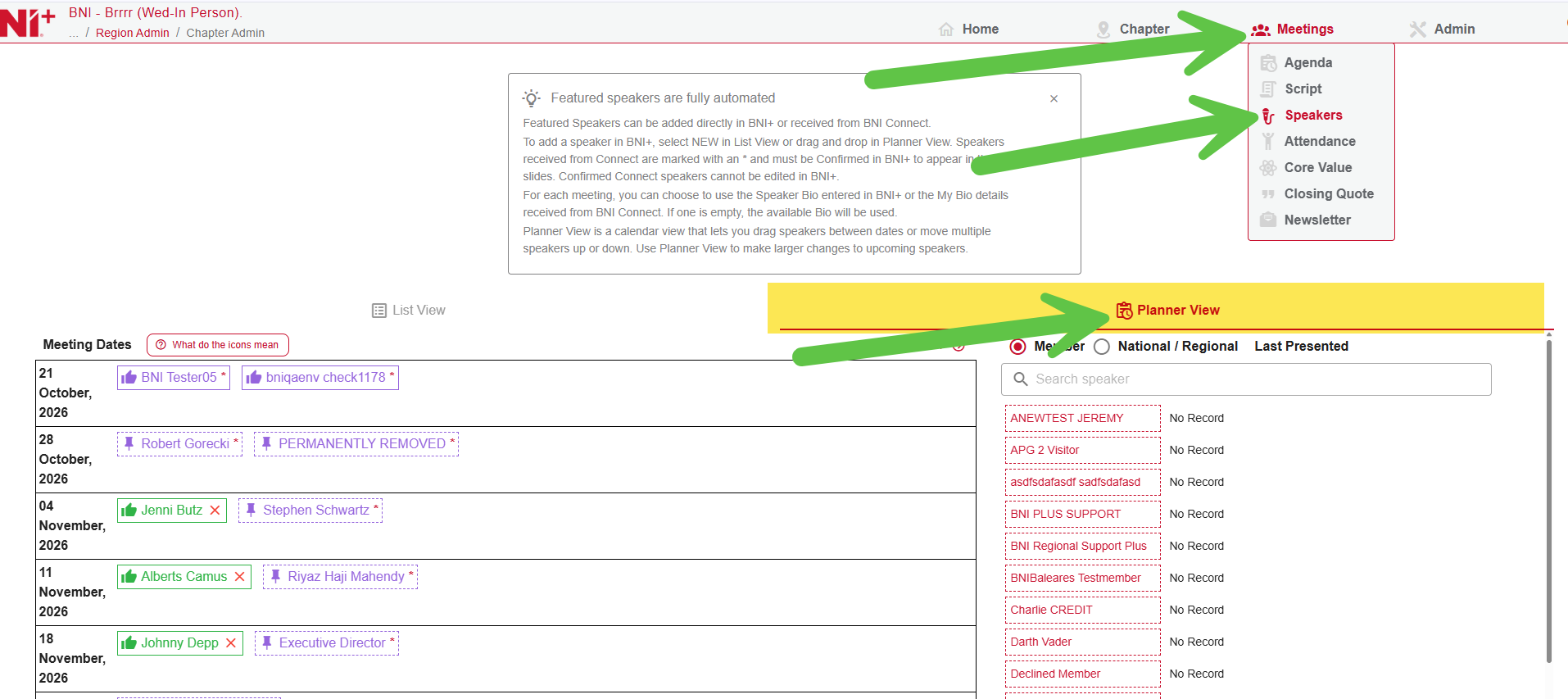Select Declined Member in speaker list
The image size is (1568, 699).
click(1082, 674)
